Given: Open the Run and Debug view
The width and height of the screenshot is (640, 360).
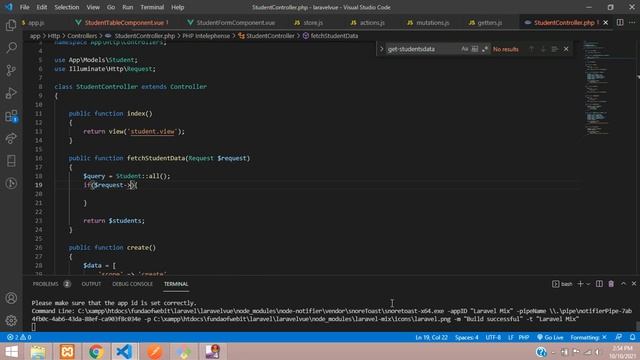Looking at the screenshot, I should tap(11, 93).
